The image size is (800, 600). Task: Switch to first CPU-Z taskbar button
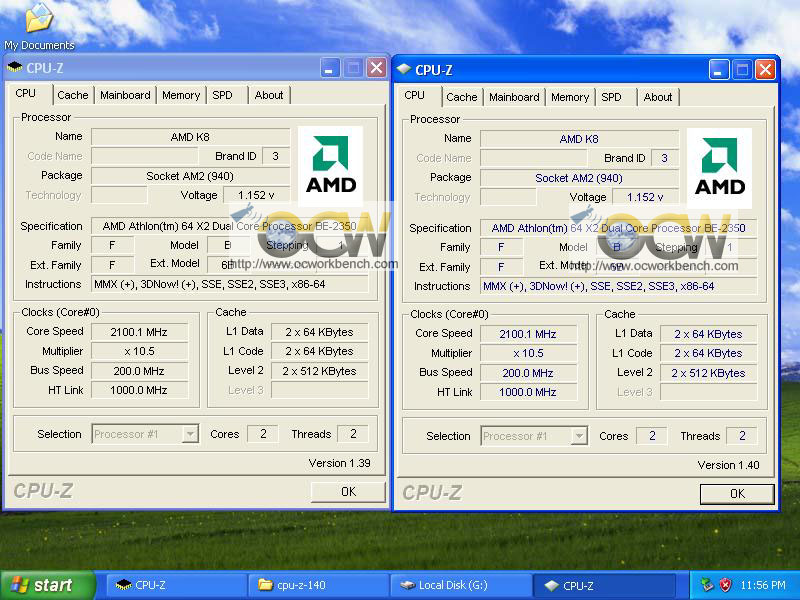[177, 585]
